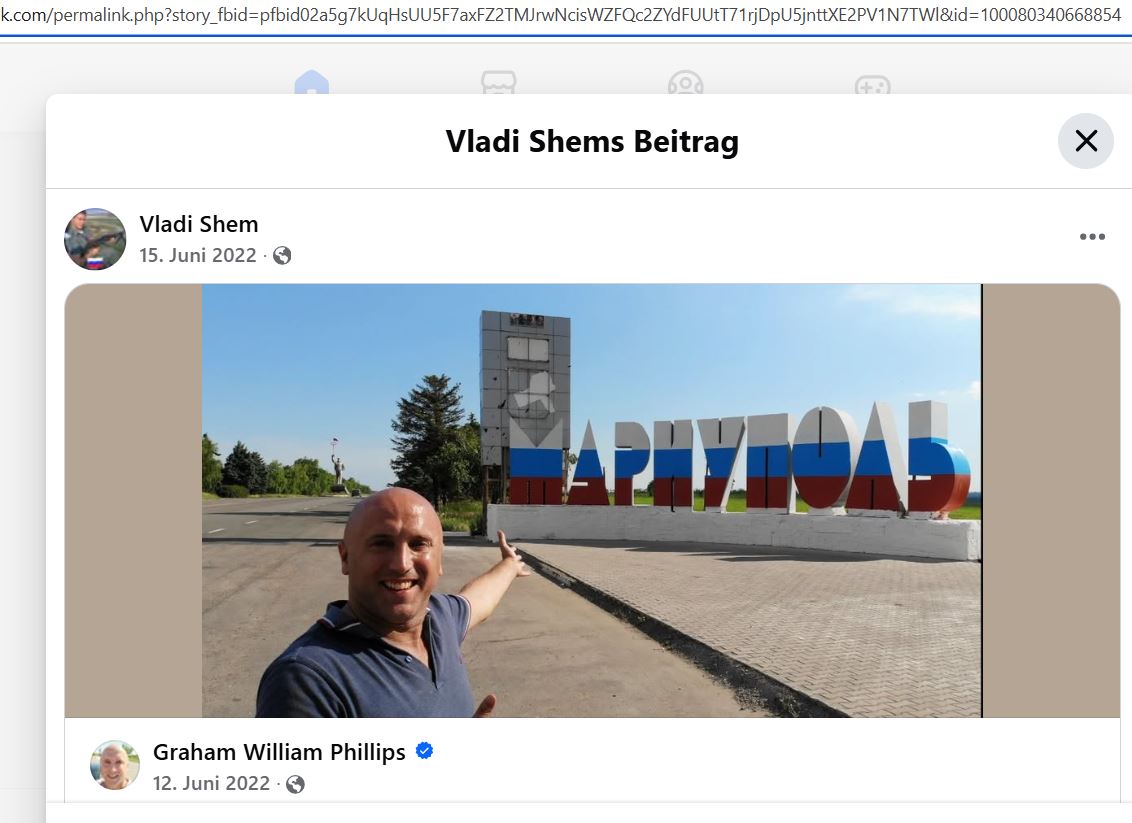Image resolution: width=1132 pixels, height=823 pixels.
Task: Click the 12. Juni 2022 shared post date
Action: [x=212, y=783]
